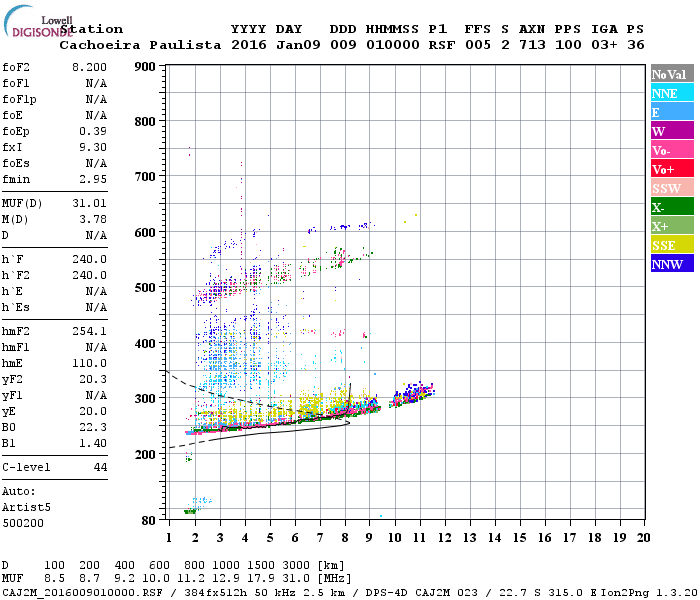Click the MUF(D) value 31.01
This screenshot has height=600, width=700.
pyautogui.click(x=89, y=204)
